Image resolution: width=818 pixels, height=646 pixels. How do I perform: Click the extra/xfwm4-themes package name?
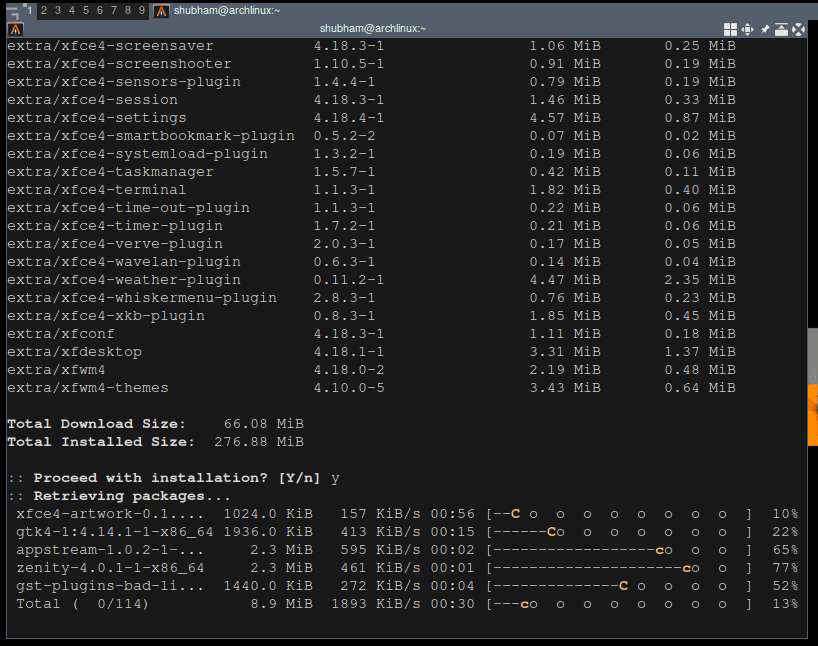[88, 388]
